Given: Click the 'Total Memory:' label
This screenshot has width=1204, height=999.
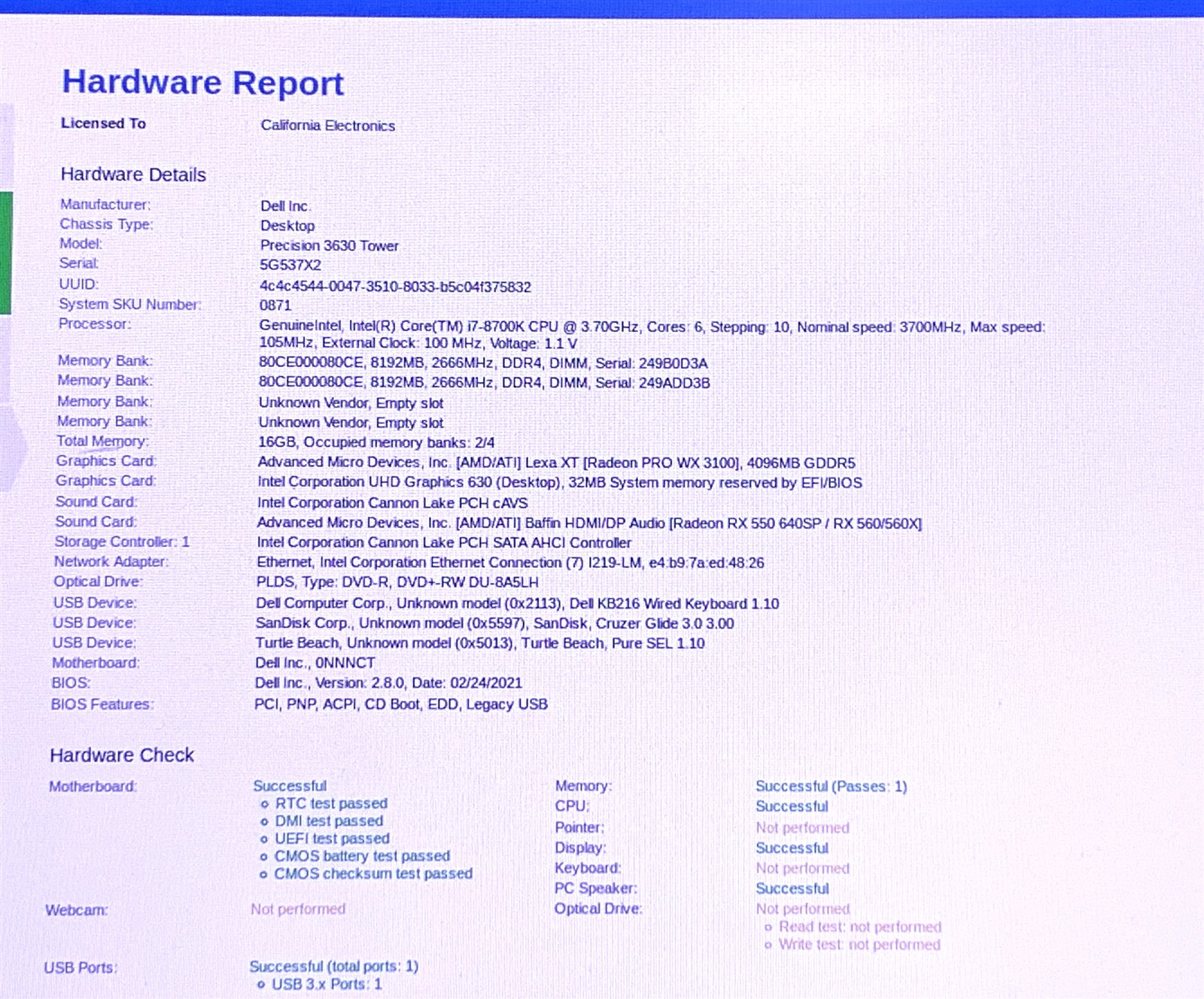Looking at the screenshot, I should 102,442.
